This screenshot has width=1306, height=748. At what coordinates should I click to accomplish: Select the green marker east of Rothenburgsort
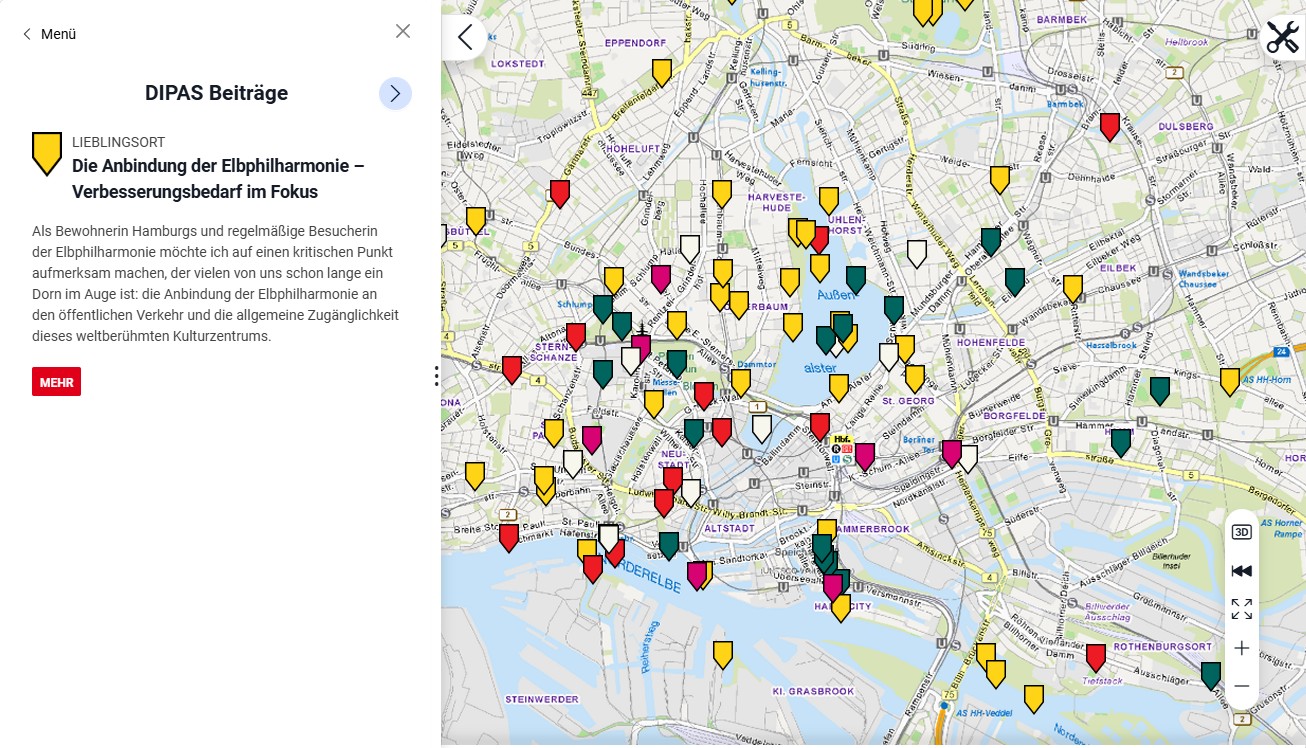point(1211,676)
